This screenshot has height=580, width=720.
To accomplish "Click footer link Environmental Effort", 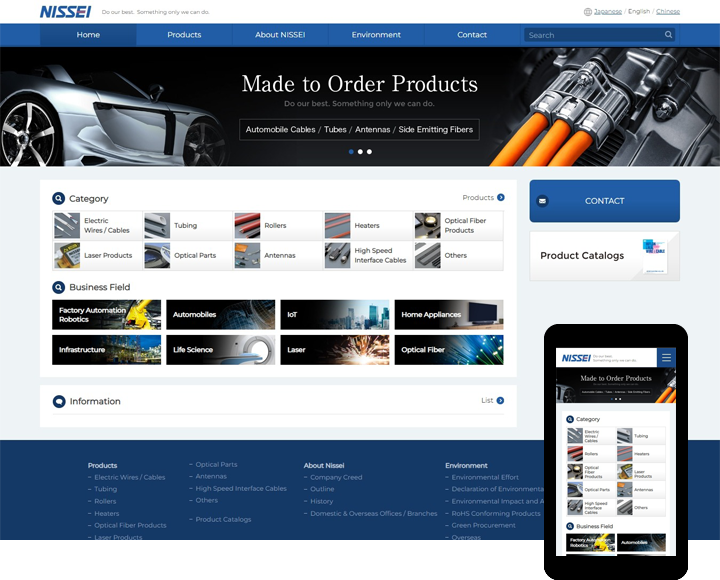I will click(485, 477).
